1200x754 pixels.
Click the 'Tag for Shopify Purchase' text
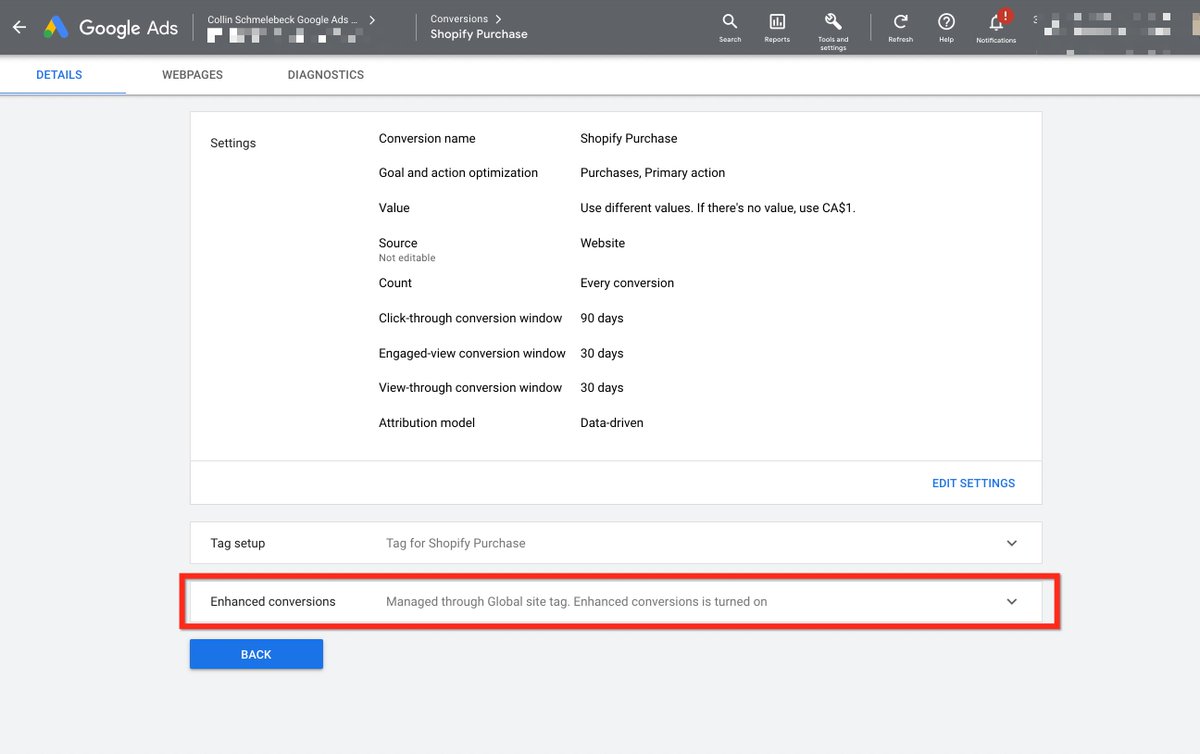click(x=456, y=543)
